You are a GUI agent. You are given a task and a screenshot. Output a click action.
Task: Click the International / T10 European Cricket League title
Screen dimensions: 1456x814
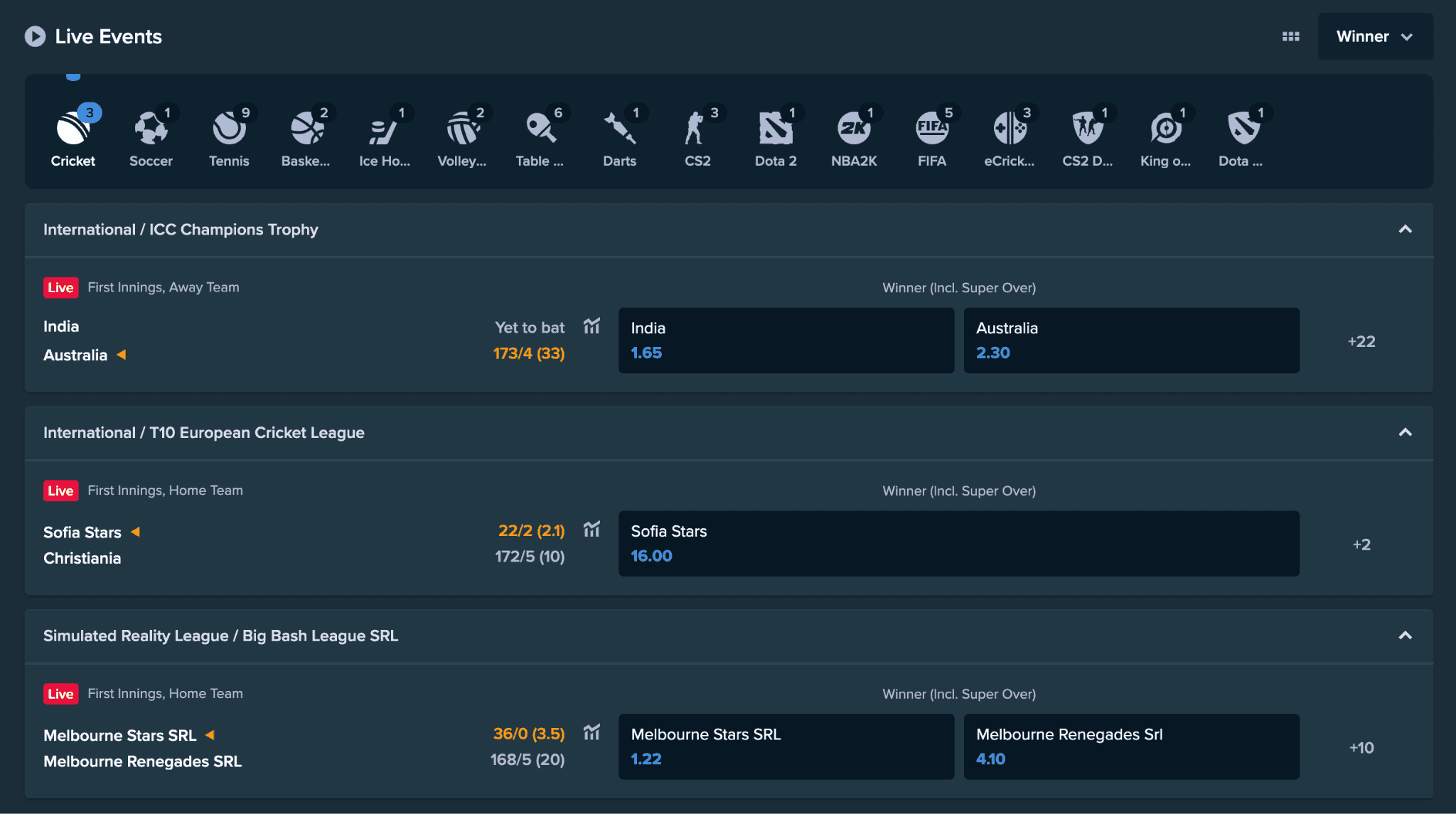tap(204, 433)
